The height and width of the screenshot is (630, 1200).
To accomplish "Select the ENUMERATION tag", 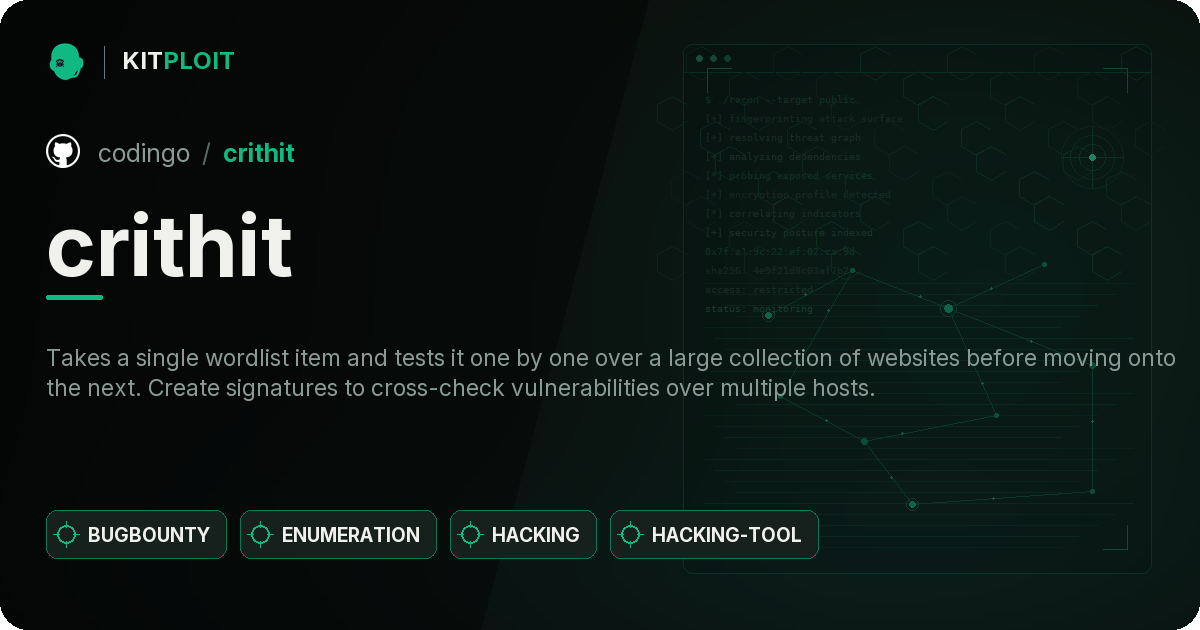I will (x=338, y=534).
